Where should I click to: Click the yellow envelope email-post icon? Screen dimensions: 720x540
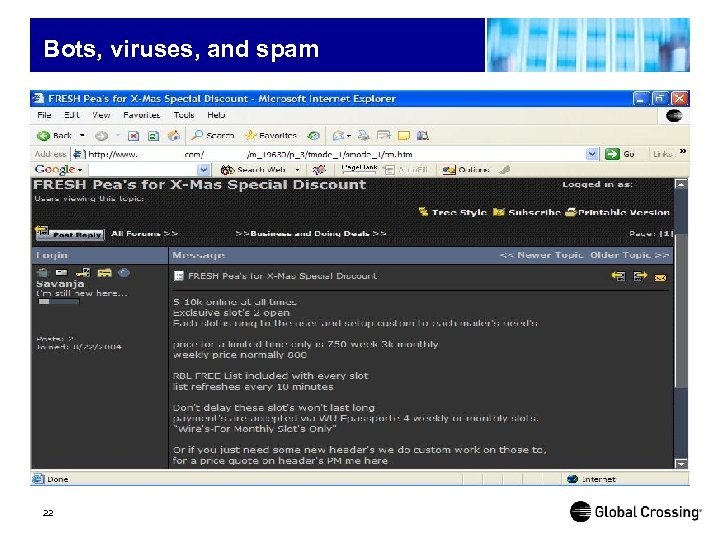click(x=660, y=277)
